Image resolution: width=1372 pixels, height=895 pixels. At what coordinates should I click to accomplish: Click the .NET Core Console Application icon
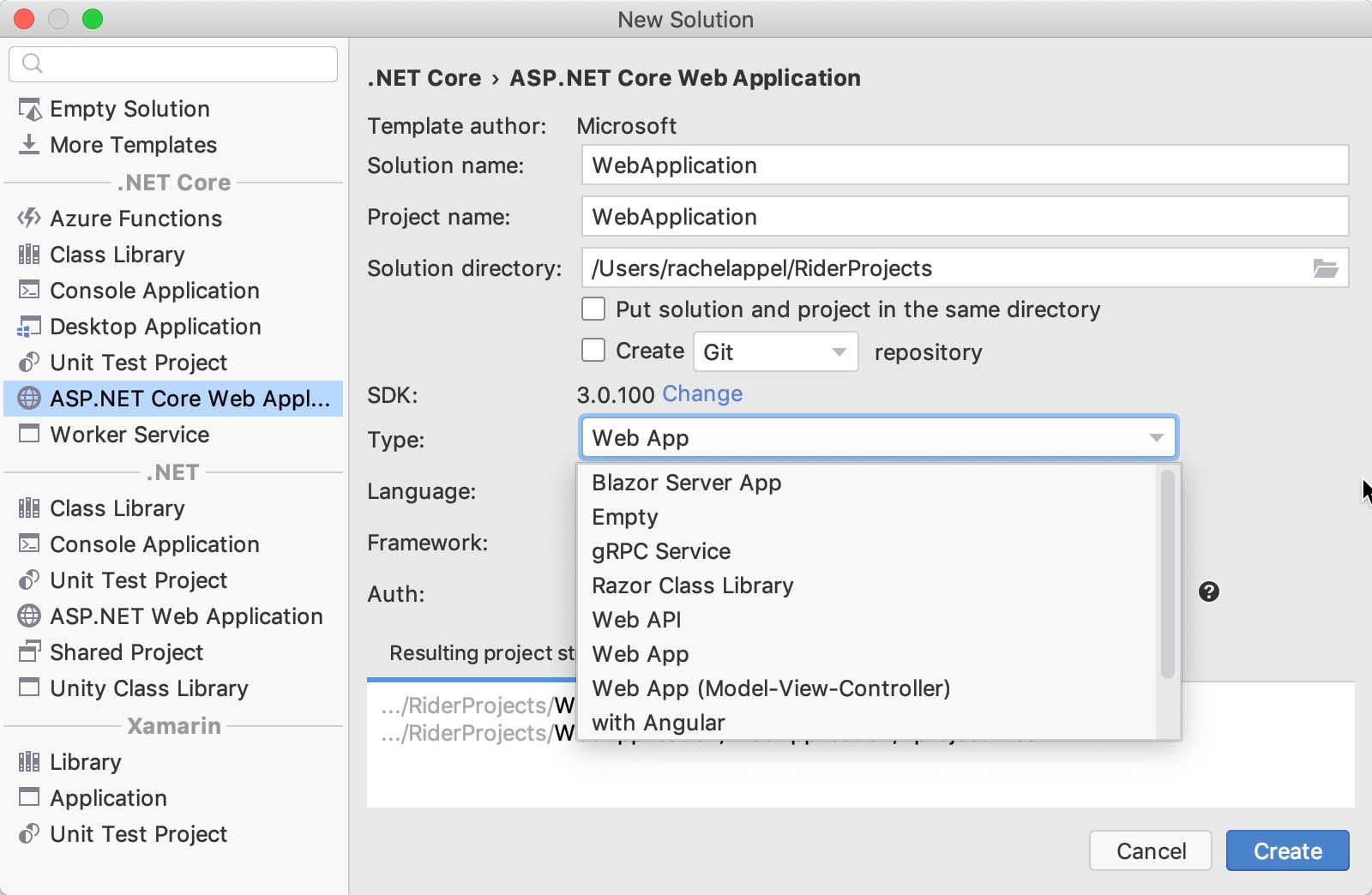[x=29, y=290]
